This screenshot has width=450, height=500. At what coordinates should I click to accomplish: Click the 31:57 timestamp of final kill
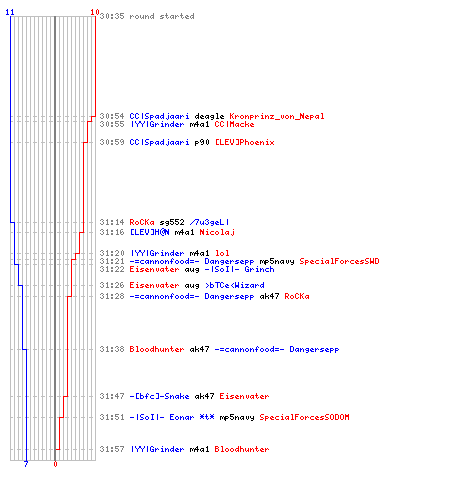click(x=112, y=449)
